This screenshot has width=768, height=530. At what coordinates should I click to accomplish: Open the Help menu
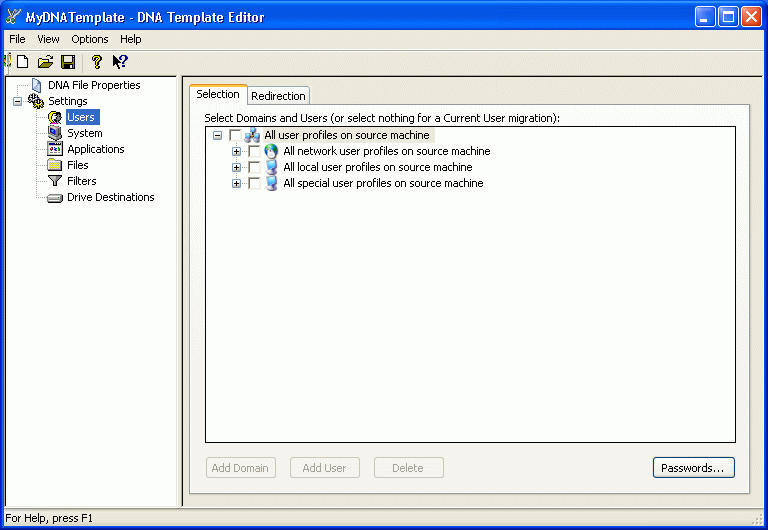131,39
